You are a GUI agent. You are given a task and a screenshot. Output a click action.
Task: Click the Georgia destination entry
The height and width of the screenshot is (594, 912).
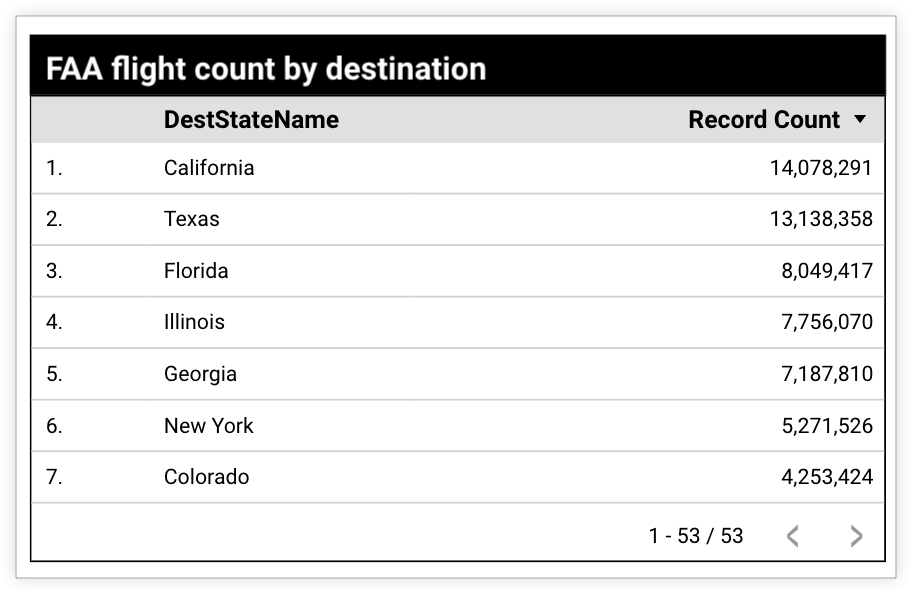pyautogui.click(x=200, y=373)
